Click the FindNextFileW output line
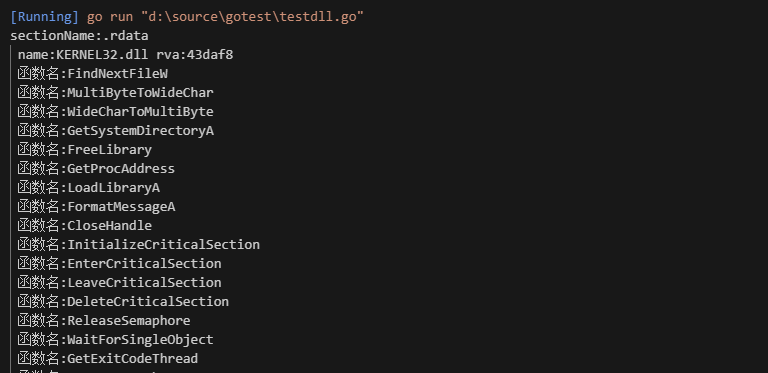 93,74
